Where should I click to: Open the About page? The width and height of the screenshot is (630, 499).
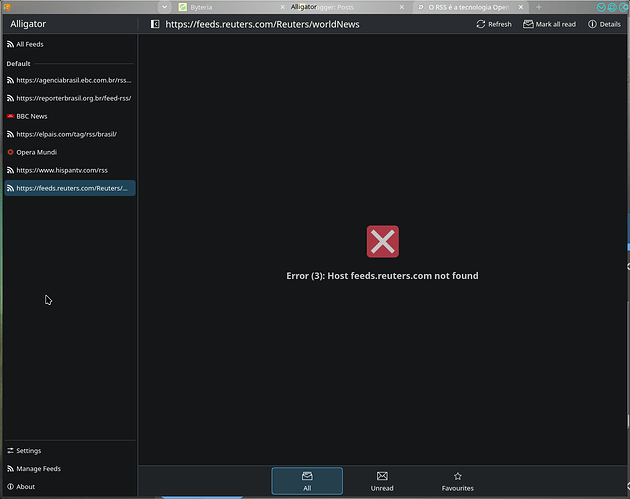[25, 487]
